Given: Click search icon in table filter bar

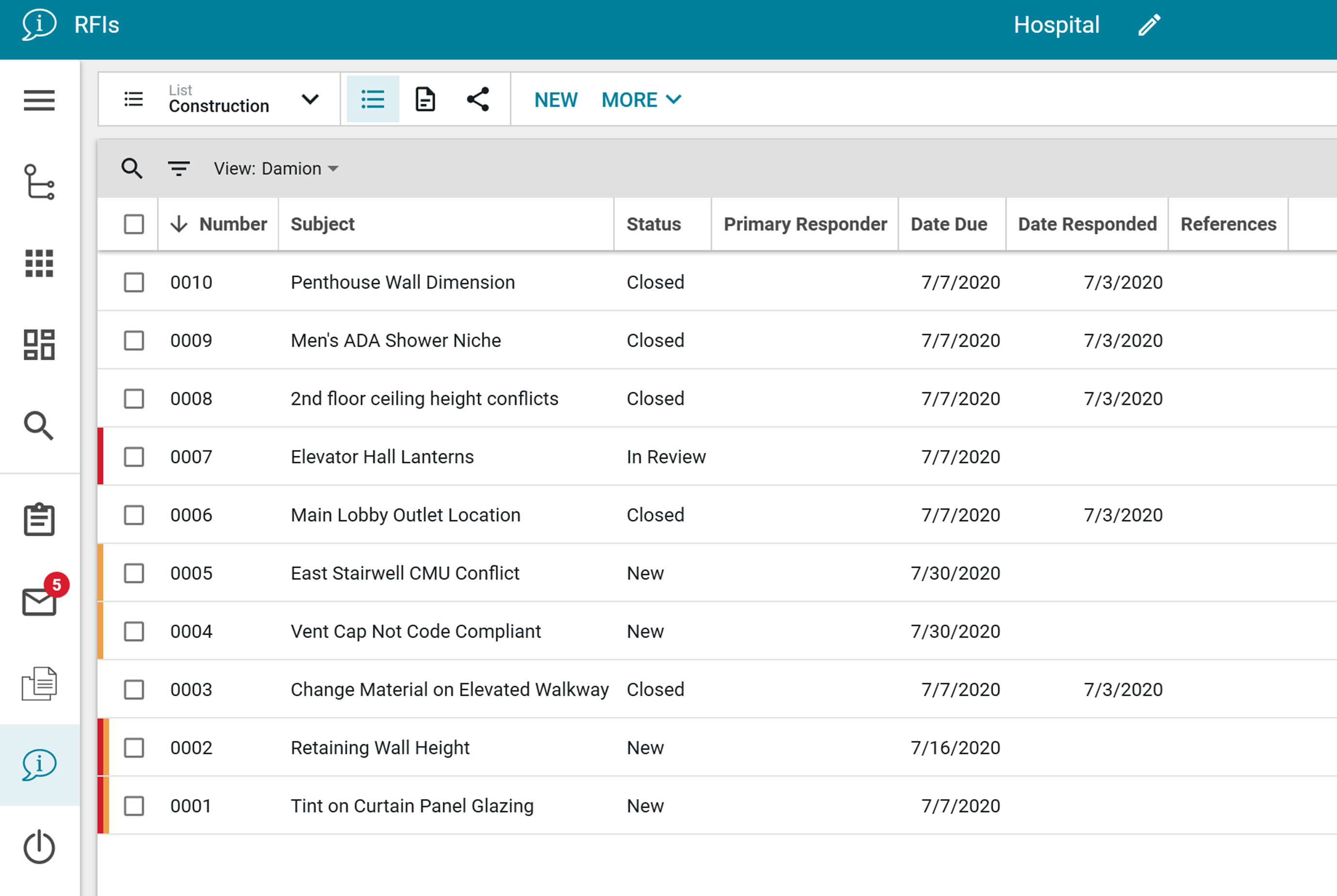Looking at the screenshot, I should 131,169.
